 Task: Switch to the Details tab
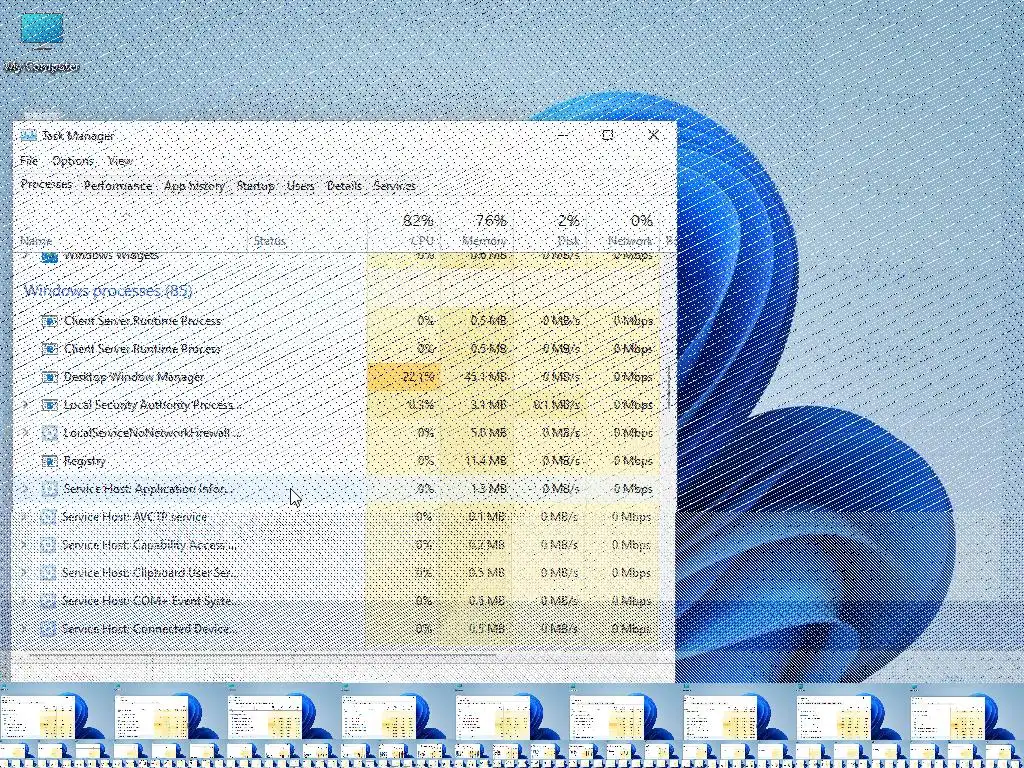tap(344, 186)
